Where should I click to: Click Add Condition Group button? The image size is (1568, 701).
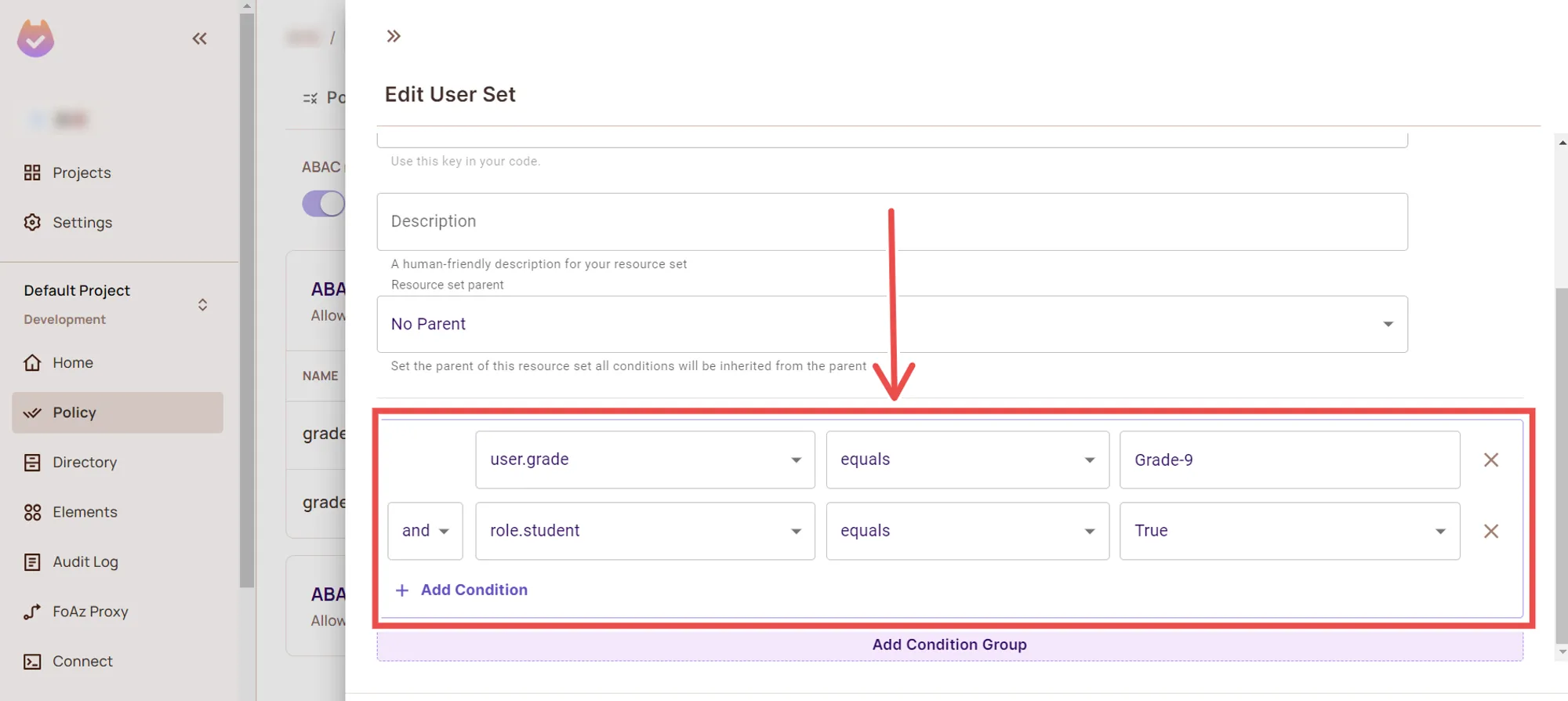949,645
